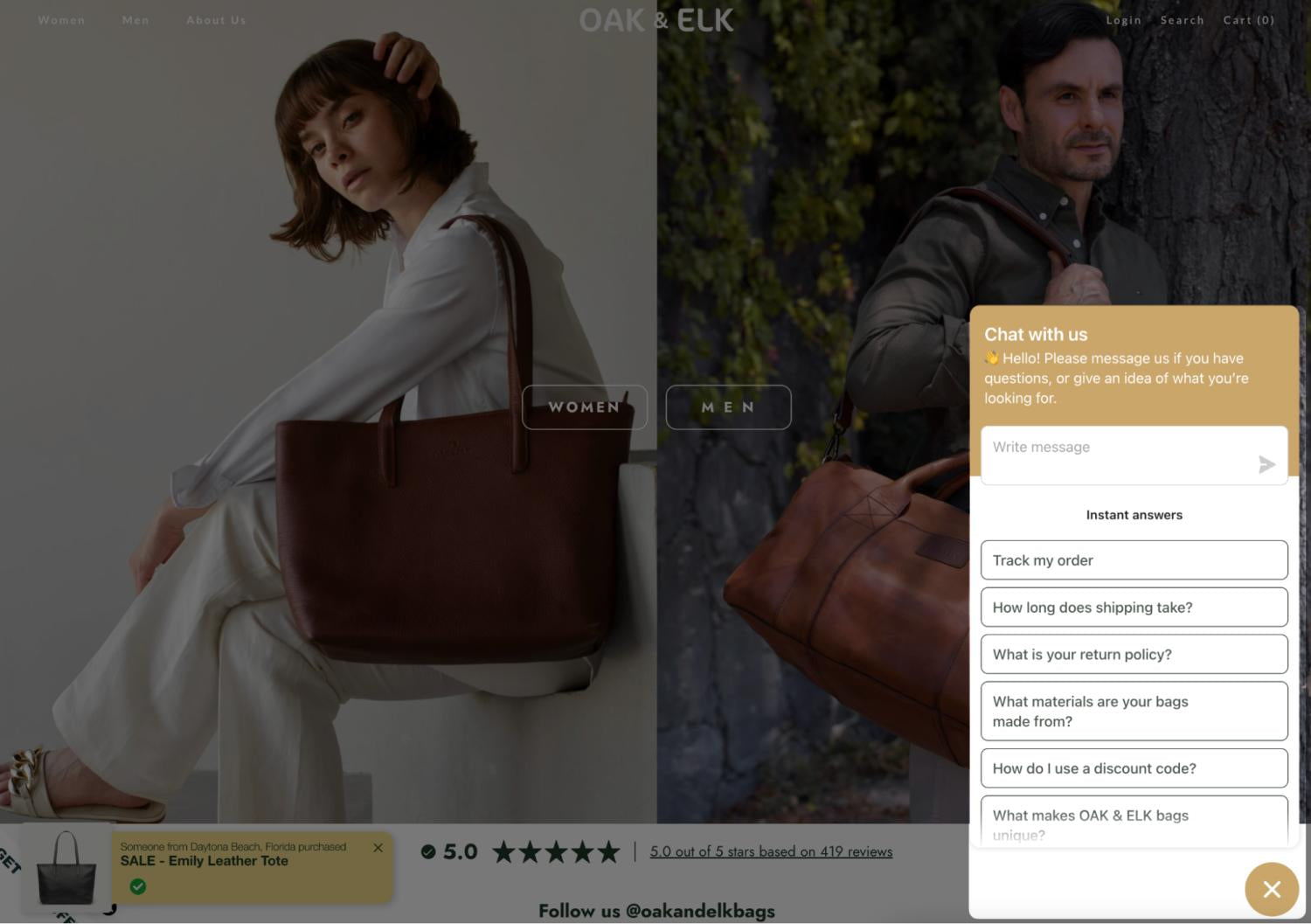Open the 419 reviews link

(771, 851)
